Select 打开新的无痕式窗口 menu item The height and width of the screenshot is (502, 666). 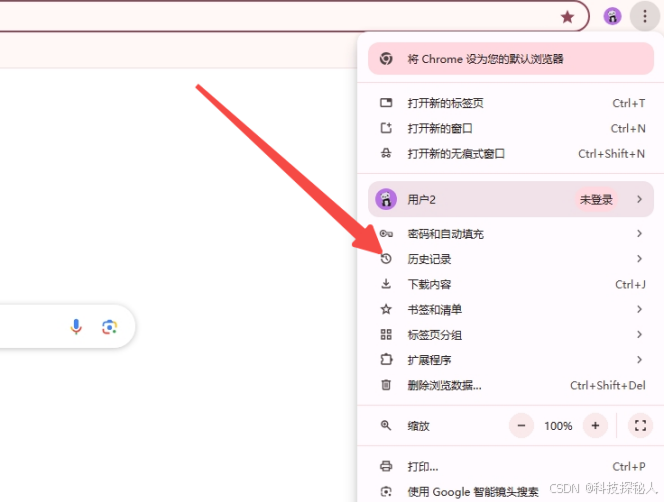click(x=511, y=153)
